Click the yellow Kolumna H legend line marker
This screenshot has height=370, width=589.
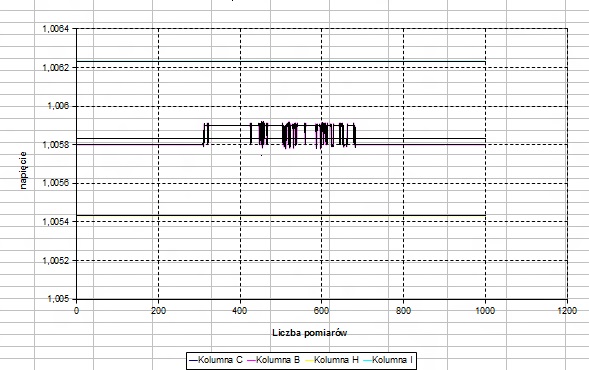tap(309, 360)
